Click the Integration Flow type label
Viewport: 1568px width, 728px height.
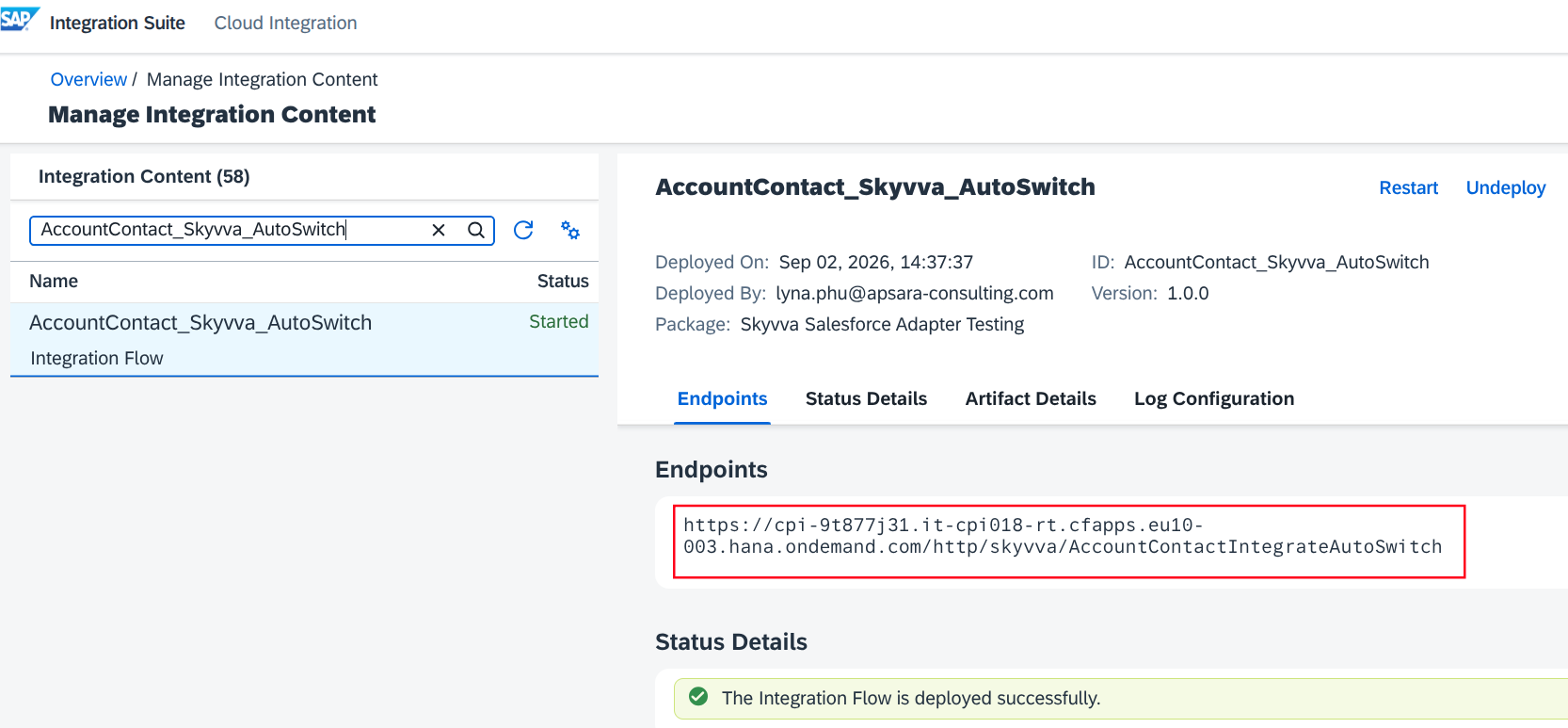click(x=97, y=358)
